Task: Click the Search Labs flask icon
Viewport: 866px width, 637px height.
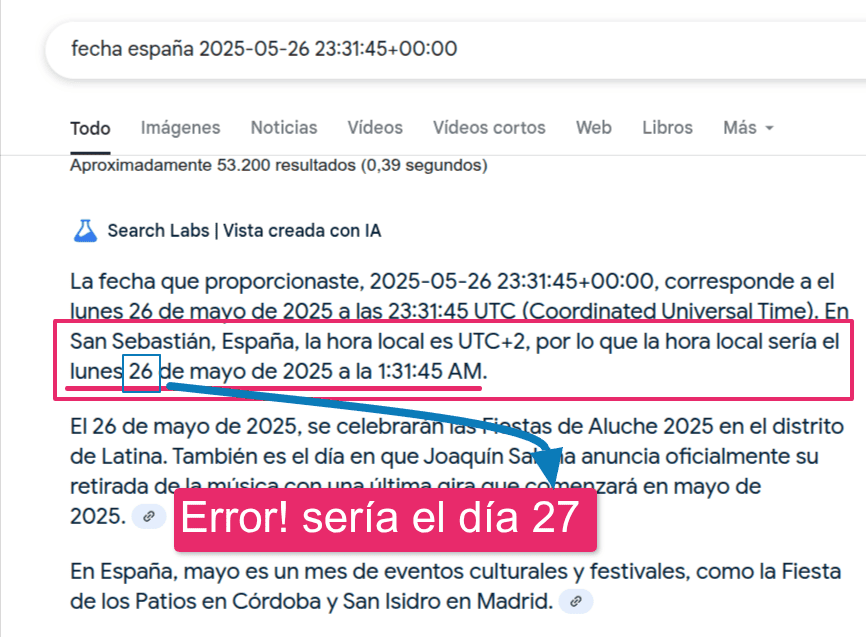Action: pos(86,231)
